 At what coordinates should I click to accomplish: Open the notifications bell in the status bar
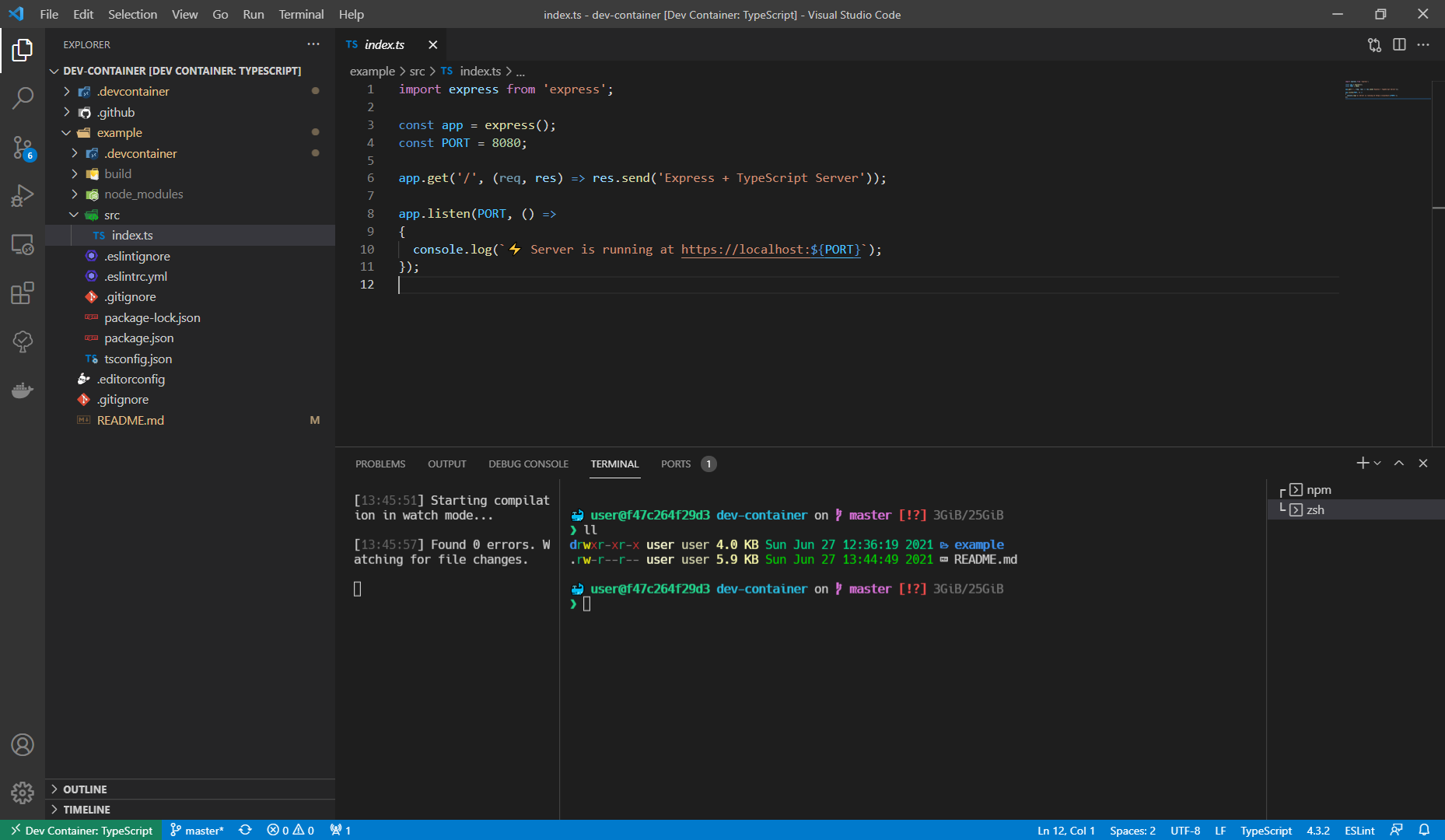coord(1424,831)
